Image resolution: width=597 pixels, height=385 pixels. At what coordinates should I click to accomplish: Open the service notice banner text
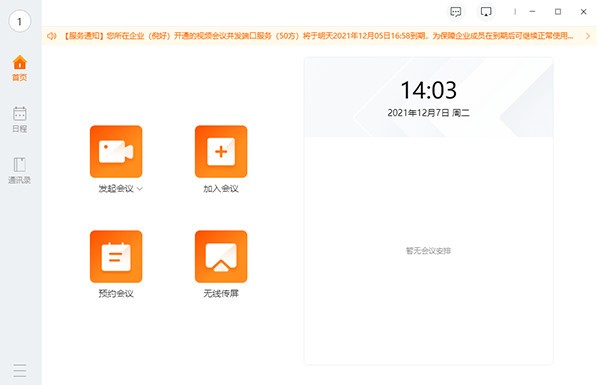[x=318, y=36]
